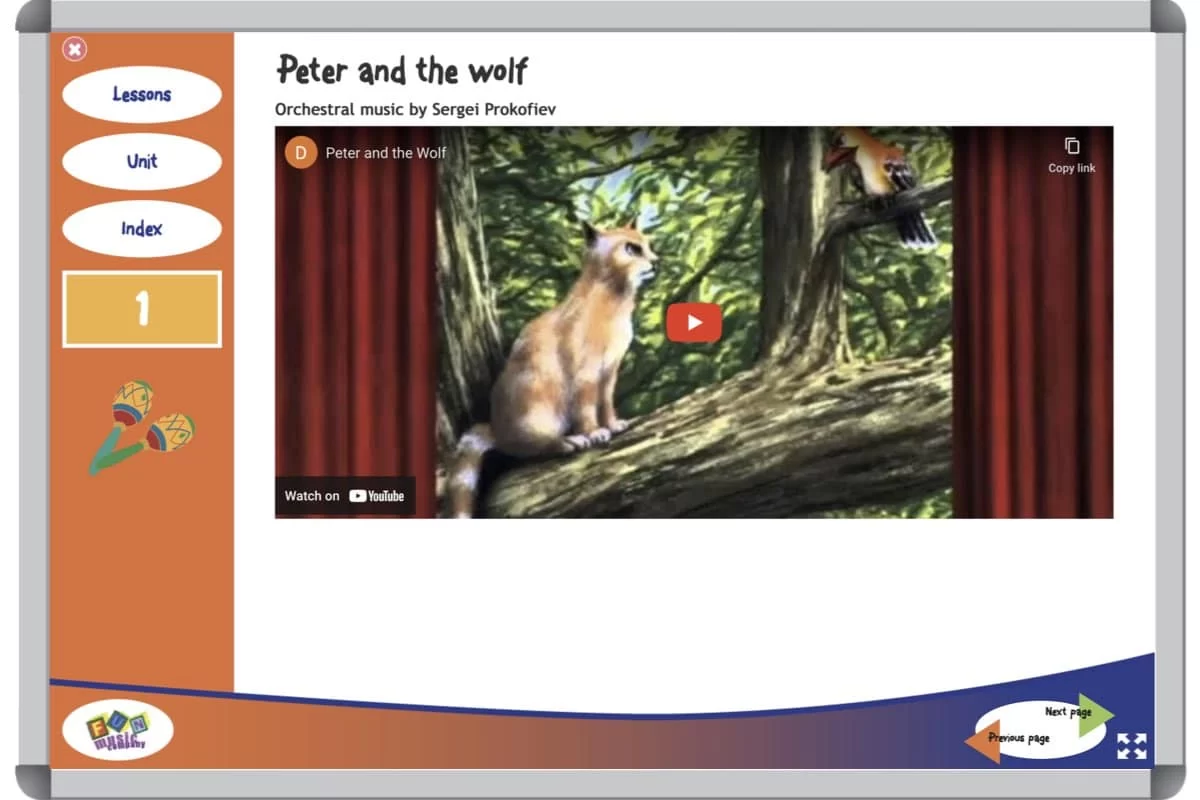Image resolution: width=1200 pixels, height=800 pixels.
Task: Close the lesson with the X icon
Action: tap(75, 49)
